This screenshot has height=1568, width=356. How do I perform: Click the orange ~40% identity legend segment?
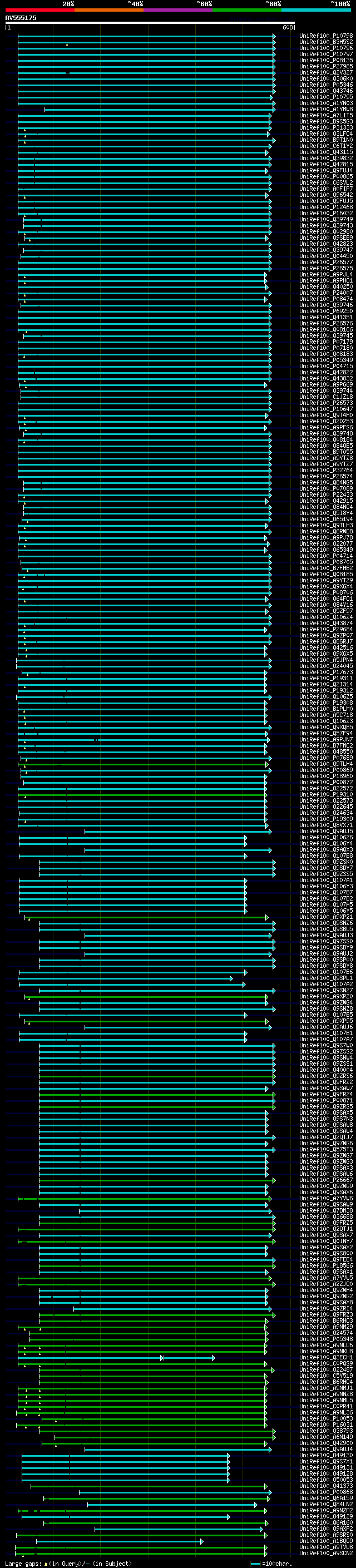pos(109,10)
